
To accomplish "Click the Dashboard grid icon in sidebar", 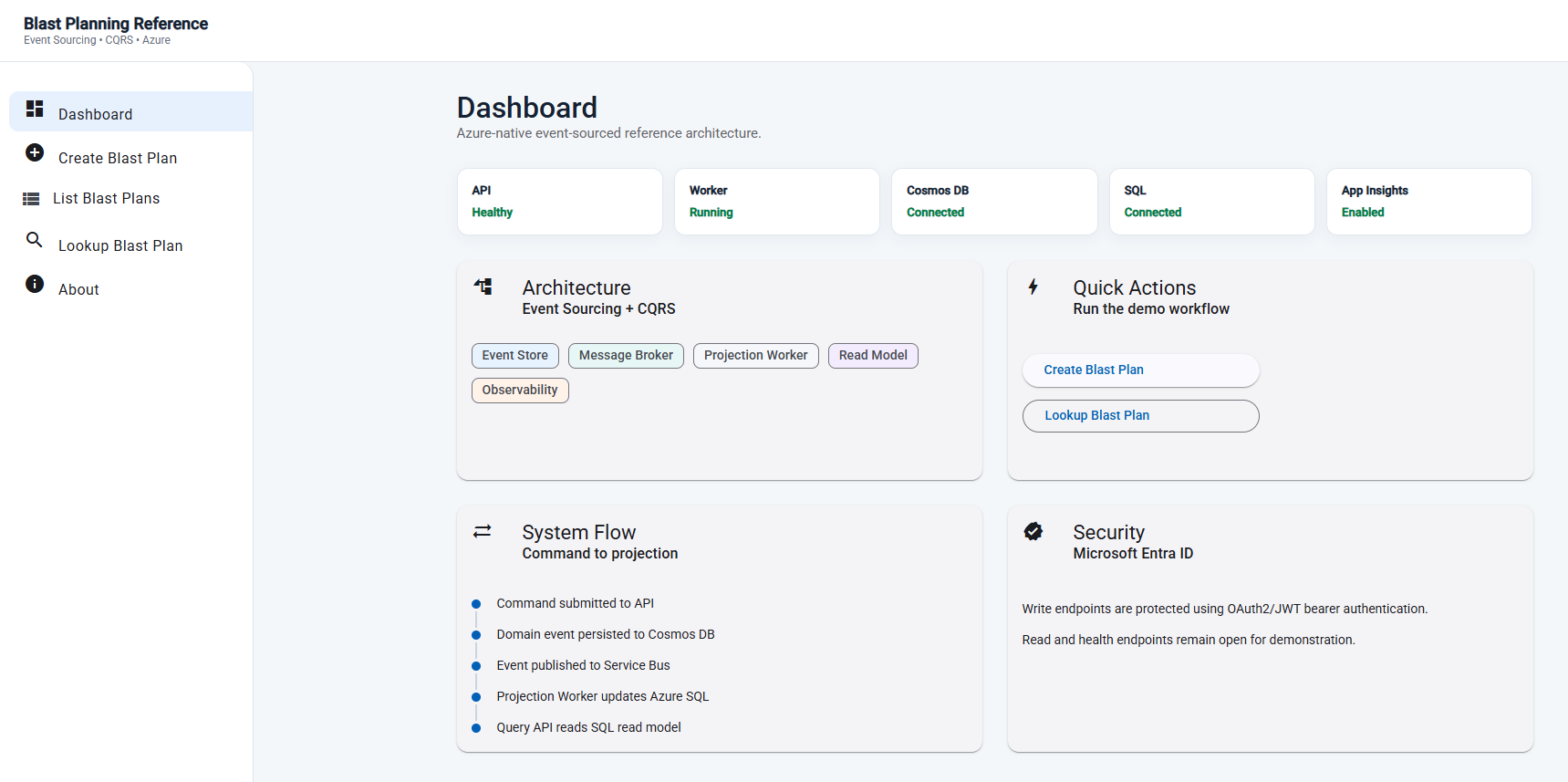I will 35,109.
